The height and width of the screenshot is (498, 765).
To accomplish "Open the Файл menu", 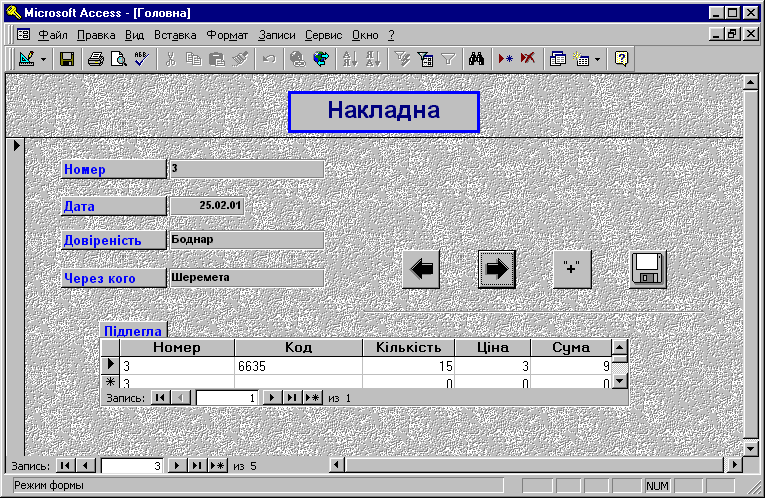I will tap(53, 35).
